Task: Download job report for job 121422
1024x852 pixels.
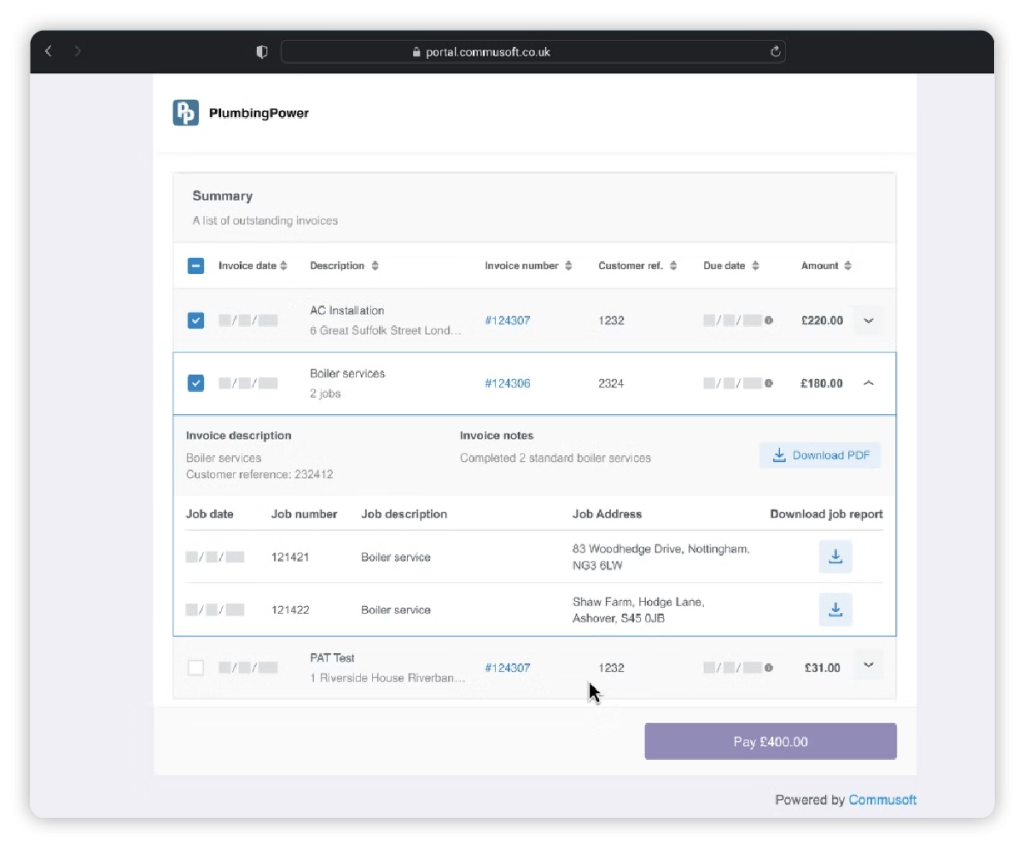Action: click(x=835, y=609)
